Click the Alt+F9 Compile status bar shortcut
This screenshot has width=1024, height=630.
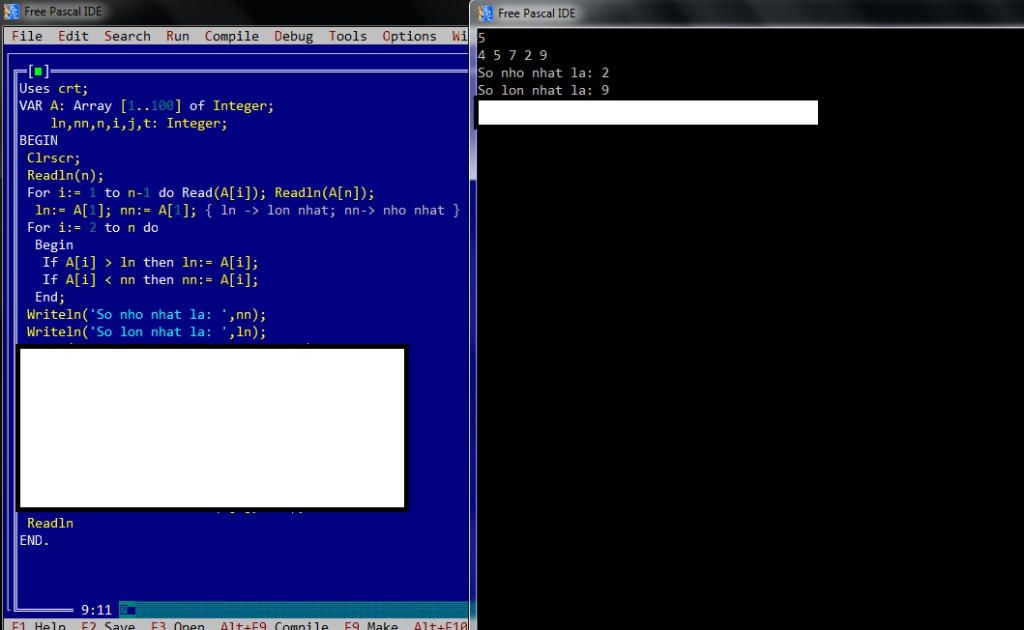point(274,625)
